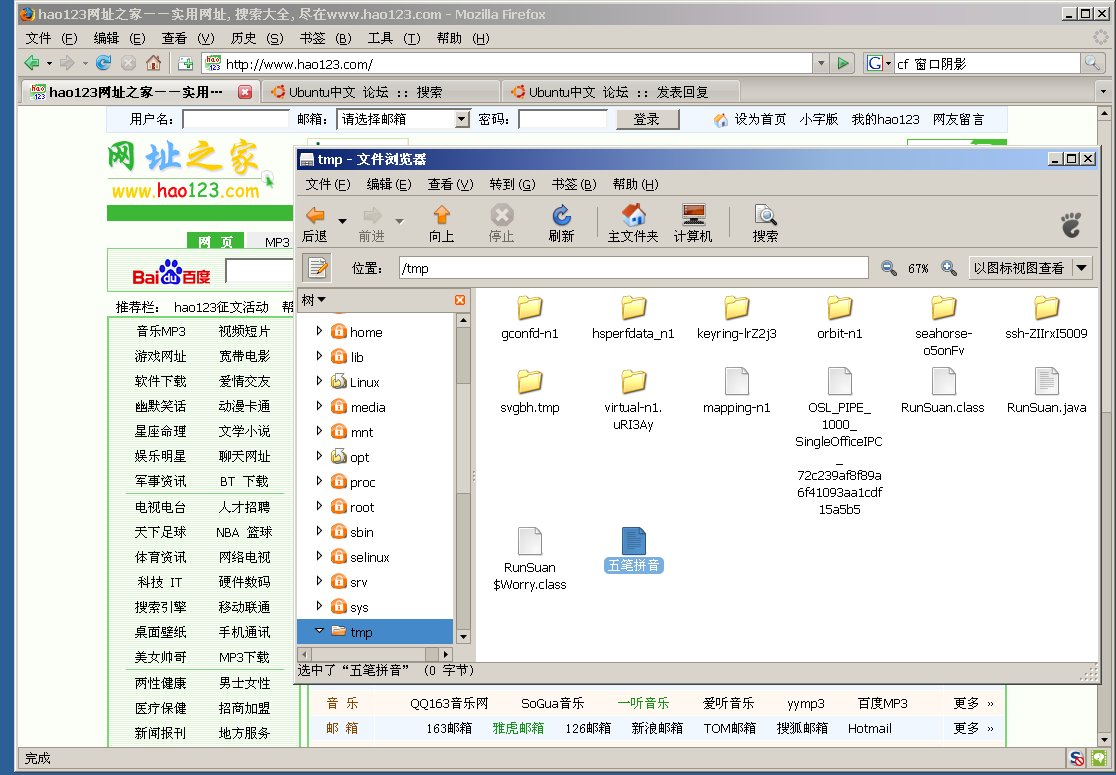The width and height of the screenshot is (1116, 775).
Task: Open 书签 menu in file browser
Action: coord(574,184)
